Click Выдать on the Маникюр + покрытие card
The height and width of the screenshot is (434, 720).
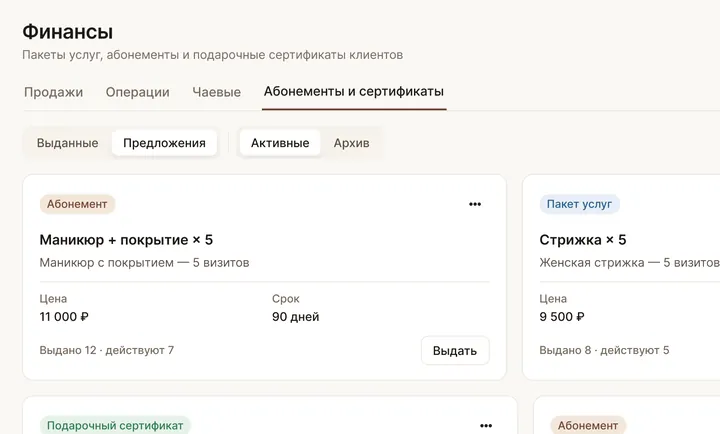[x=455, y=351]
